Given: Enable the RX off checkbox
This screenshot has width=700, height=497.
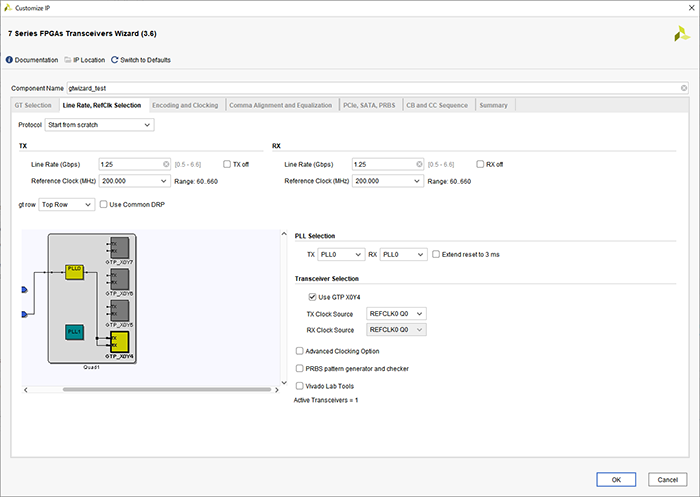Looking at the screenshot, I should click(480, 164).
